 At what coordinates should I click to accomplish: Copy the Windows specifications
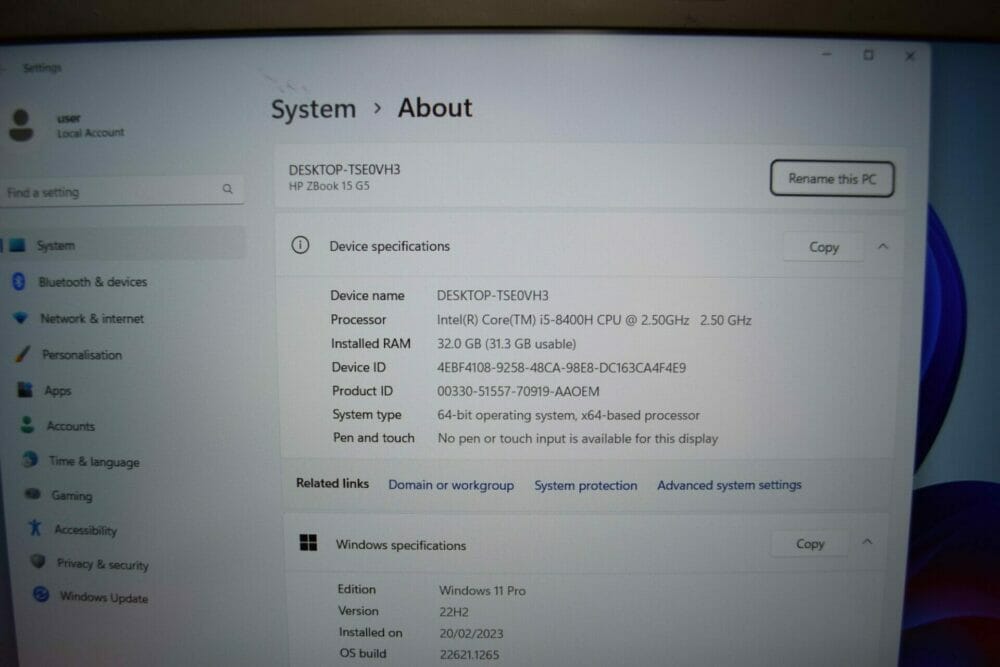[809, 543]
